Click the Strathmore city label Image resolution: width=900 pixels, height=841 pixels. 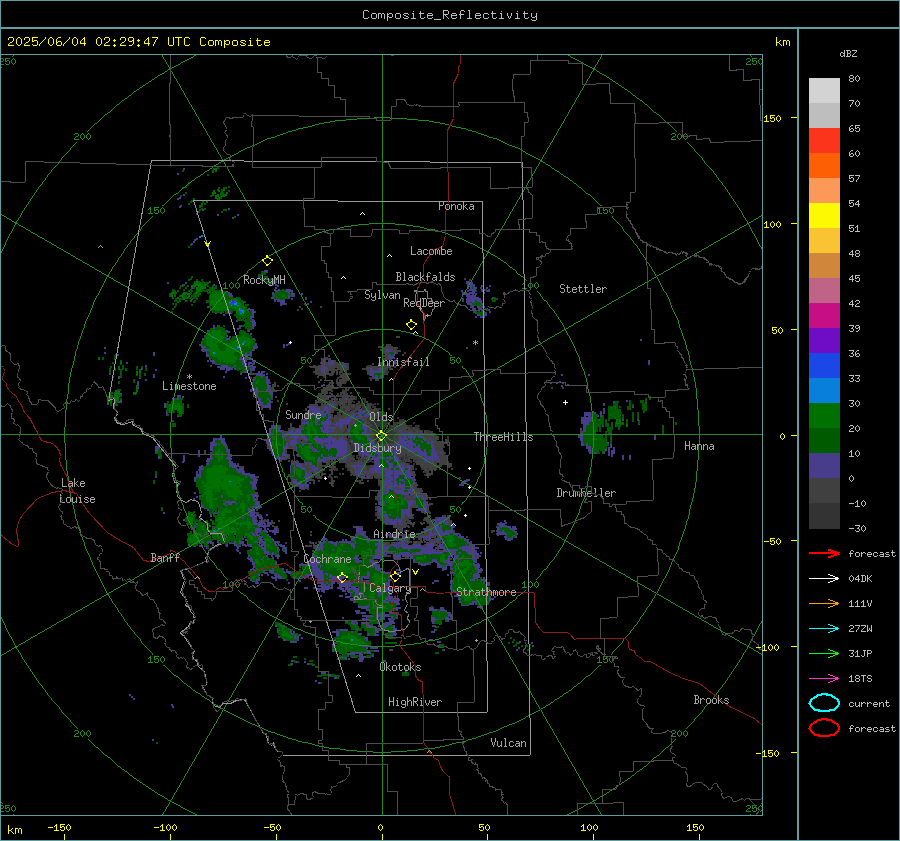(486, 592)
